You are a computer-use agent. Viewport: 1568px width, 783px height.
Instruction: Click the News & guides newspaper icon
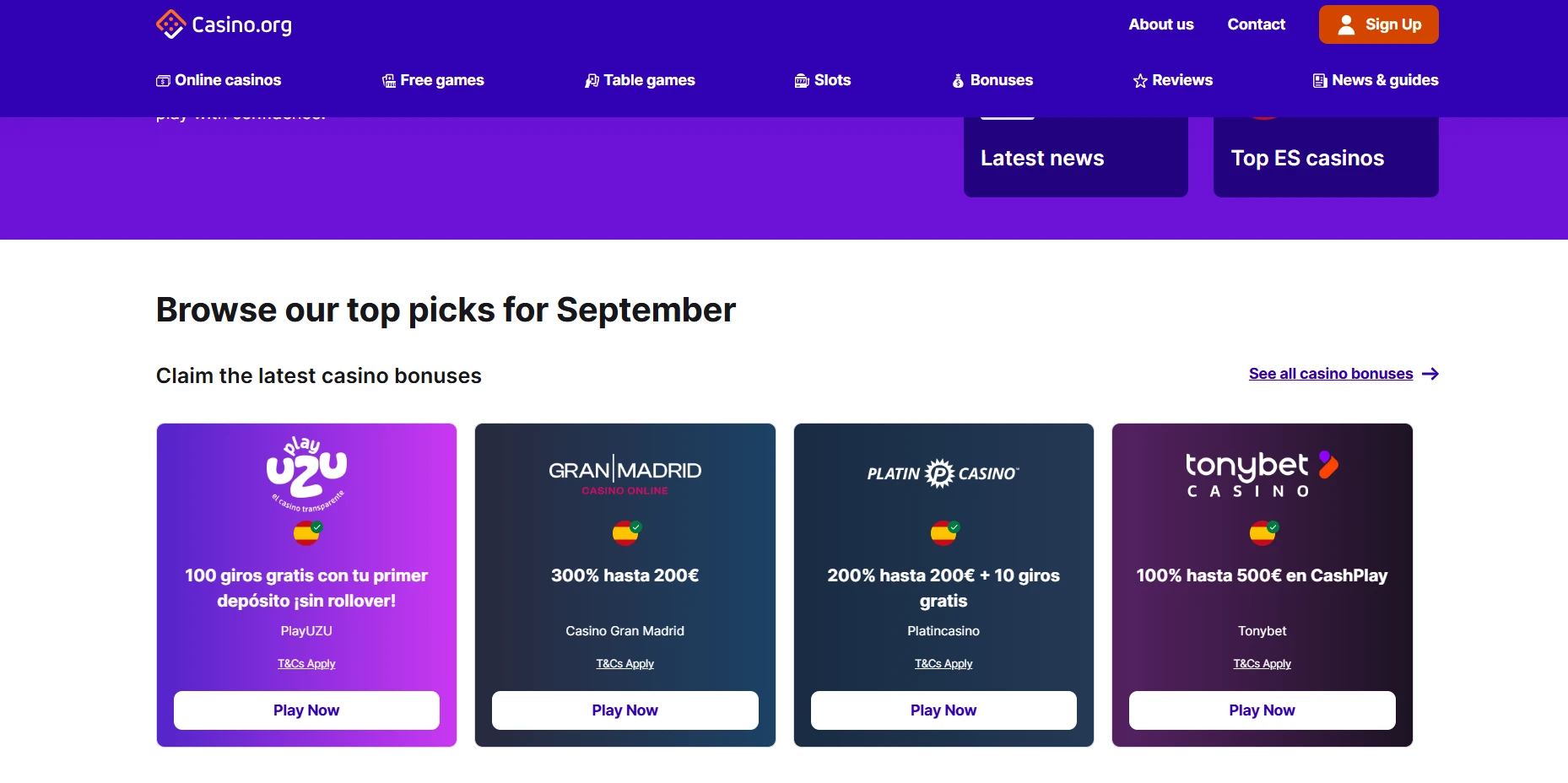coord(1320,81)
